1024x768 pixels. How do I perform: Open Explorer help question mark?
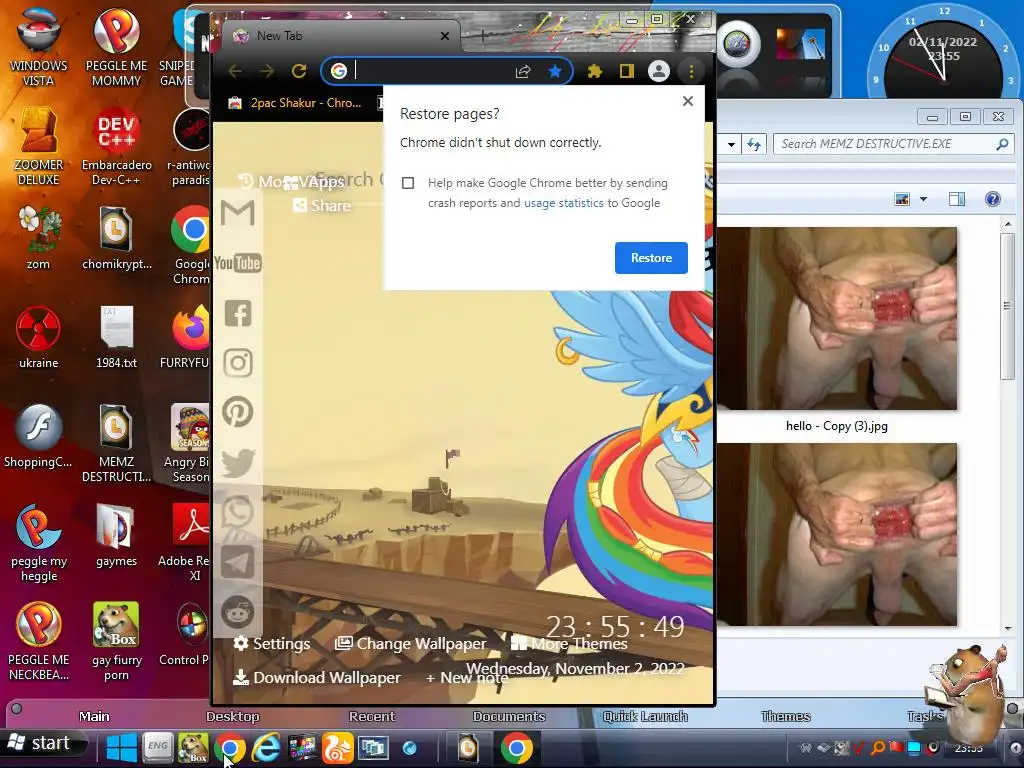(993, 199)
